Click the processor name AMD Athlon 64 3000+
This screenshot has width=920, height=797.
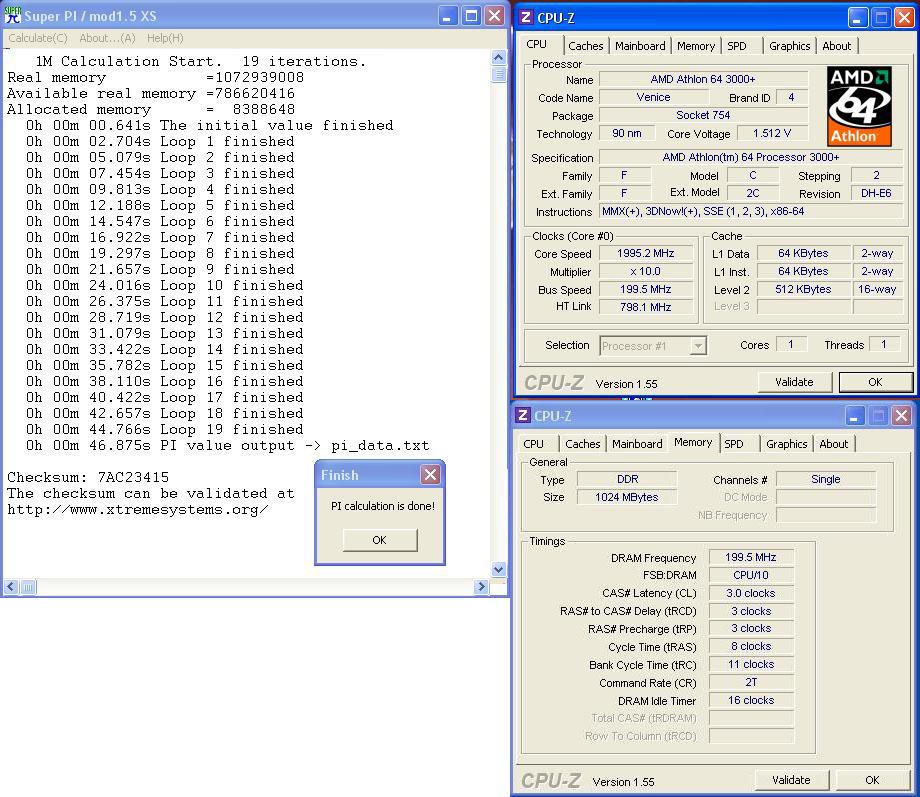click(x=703, y=79)
